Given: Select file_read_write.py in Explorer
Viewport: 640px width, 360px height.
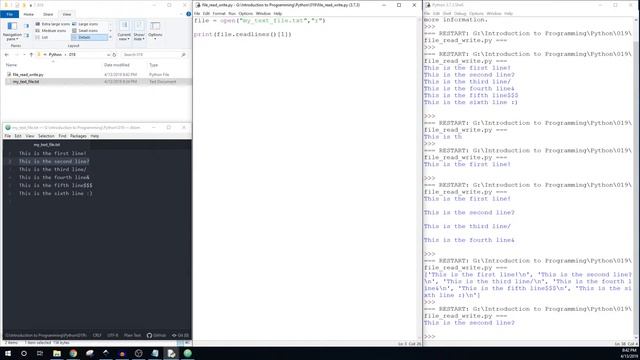Looking at the screenshot, I should pos(28,75).
